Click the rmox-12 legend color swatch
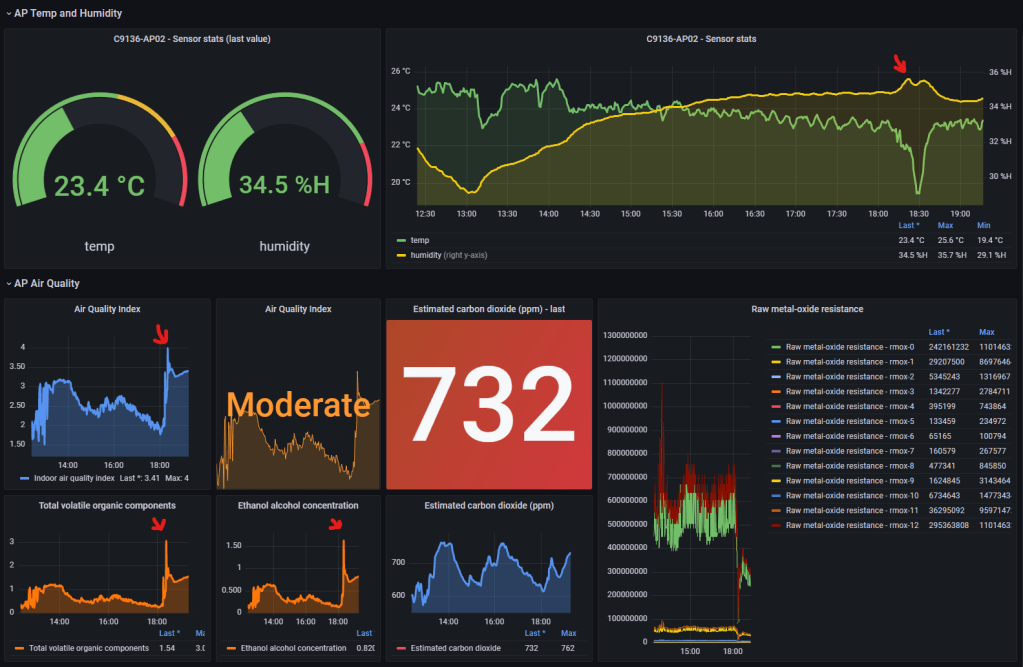This screenshot has width=1023, height=667. 776,525
